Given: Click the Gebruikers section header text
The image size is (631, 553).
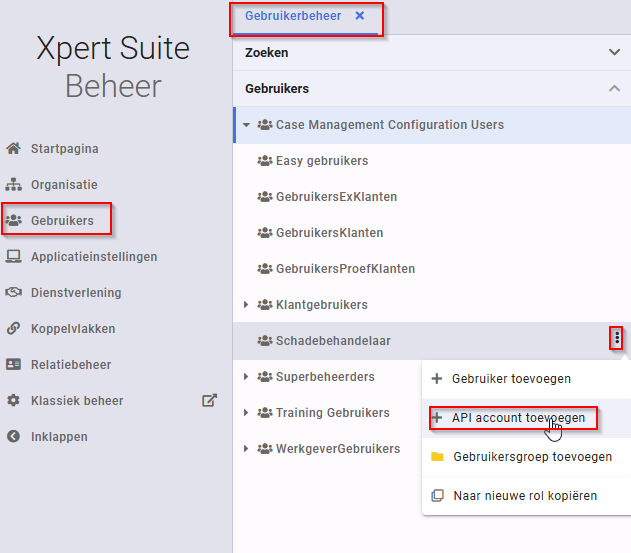Looking at the screenshot, I should click(x=277, y=88).
